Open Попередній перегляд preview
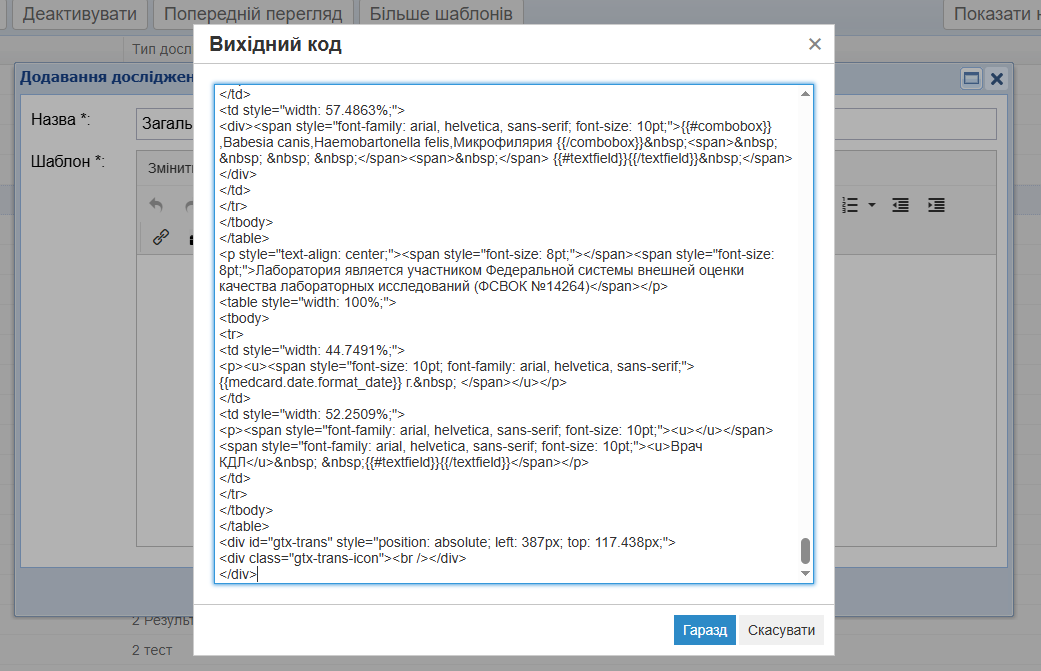Screen dimensions: 1041x671 coord(253,14)
